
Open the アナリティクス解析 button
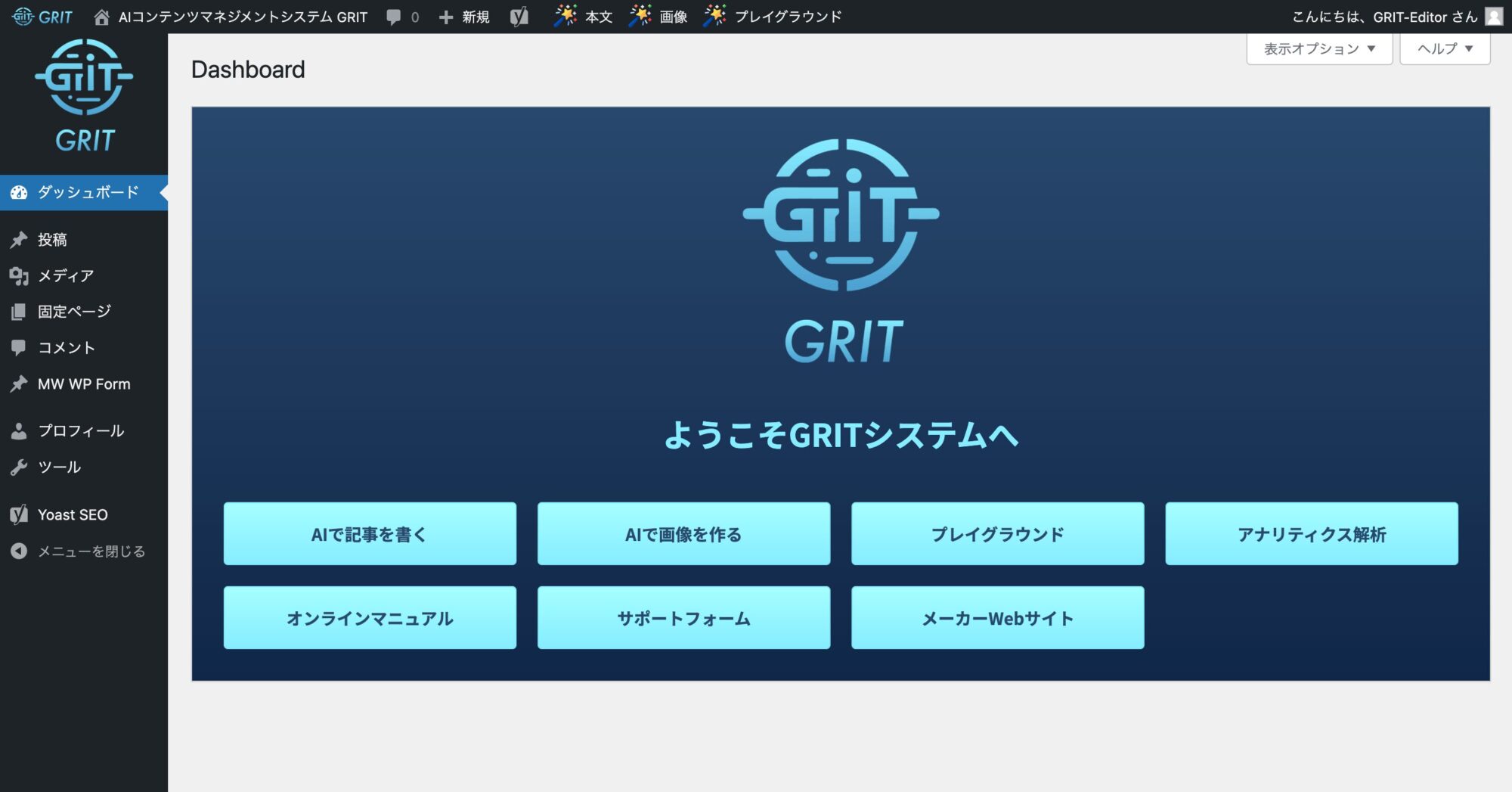(x=1311, y=534)
